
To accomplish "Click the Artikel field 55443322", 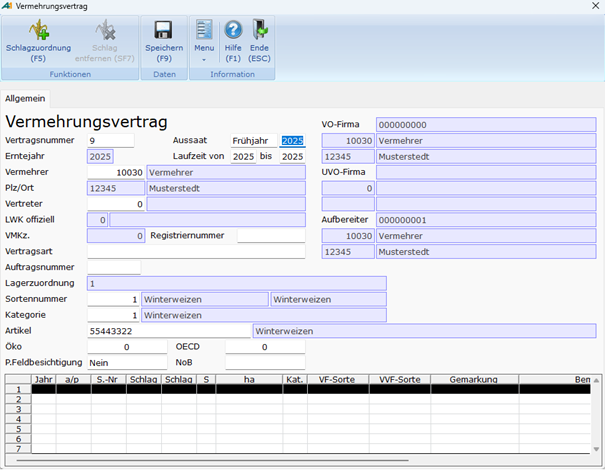I will [169, 331].
